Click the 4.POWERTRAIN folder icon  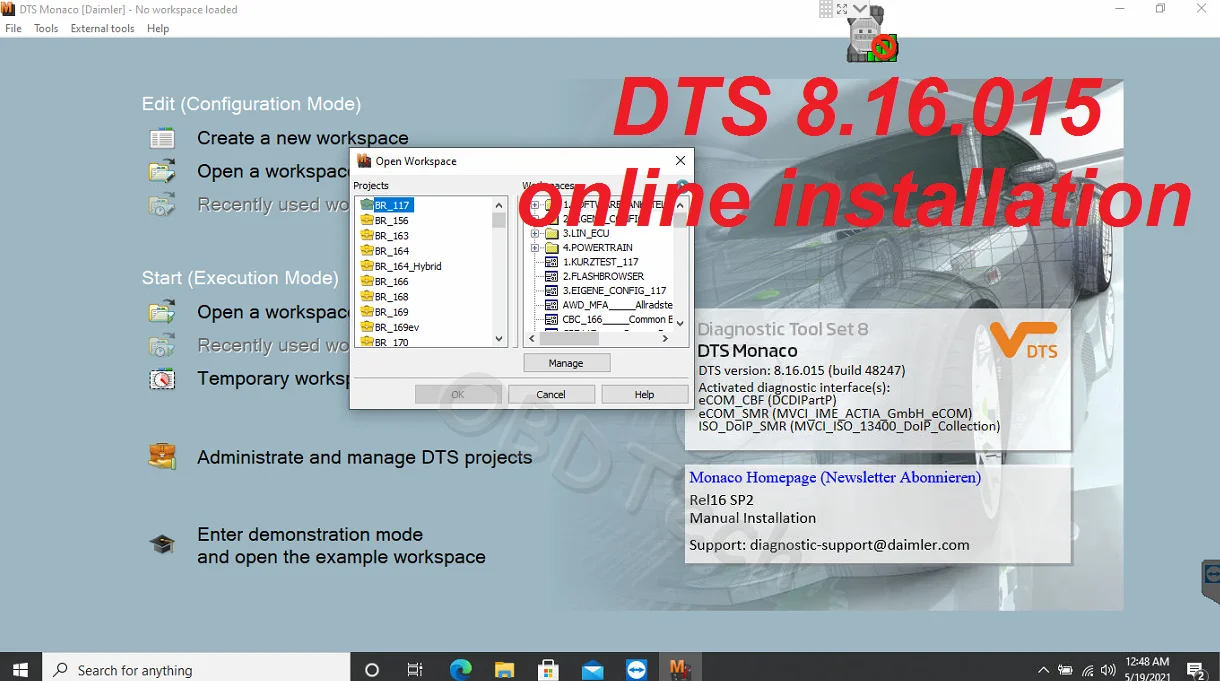551,247
